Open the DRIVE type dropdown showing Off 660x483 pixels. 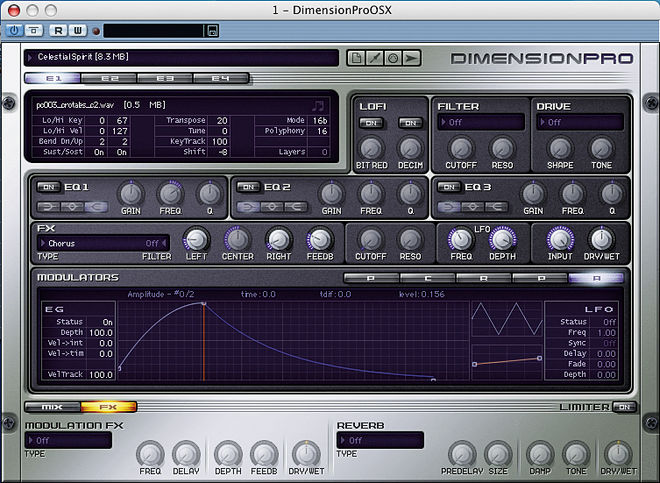point(580,122)
